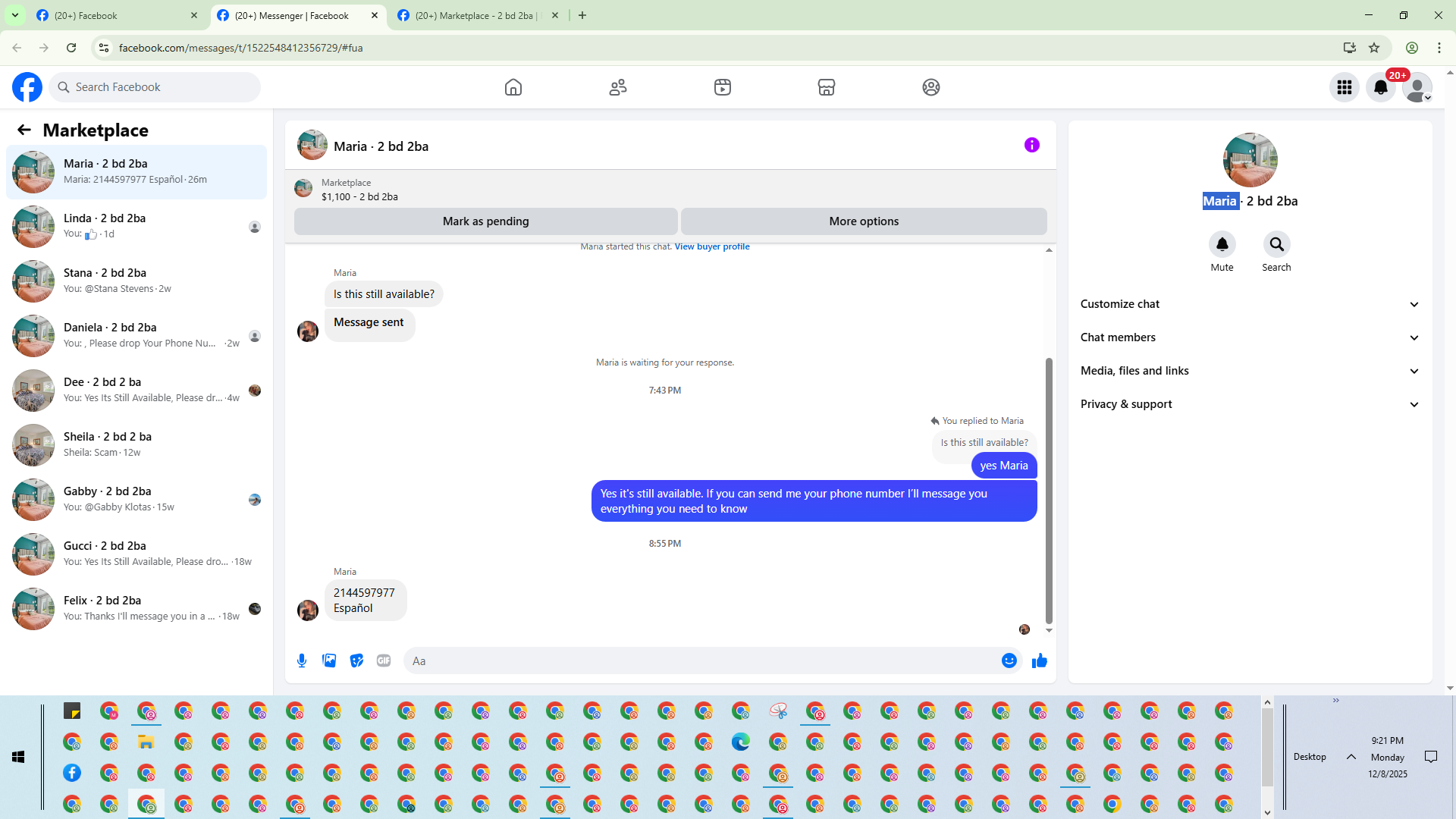Click the Desktop toolbar label in taskbar
This screenshot has height=819, width=1456.
click(x=1310, y=757)
